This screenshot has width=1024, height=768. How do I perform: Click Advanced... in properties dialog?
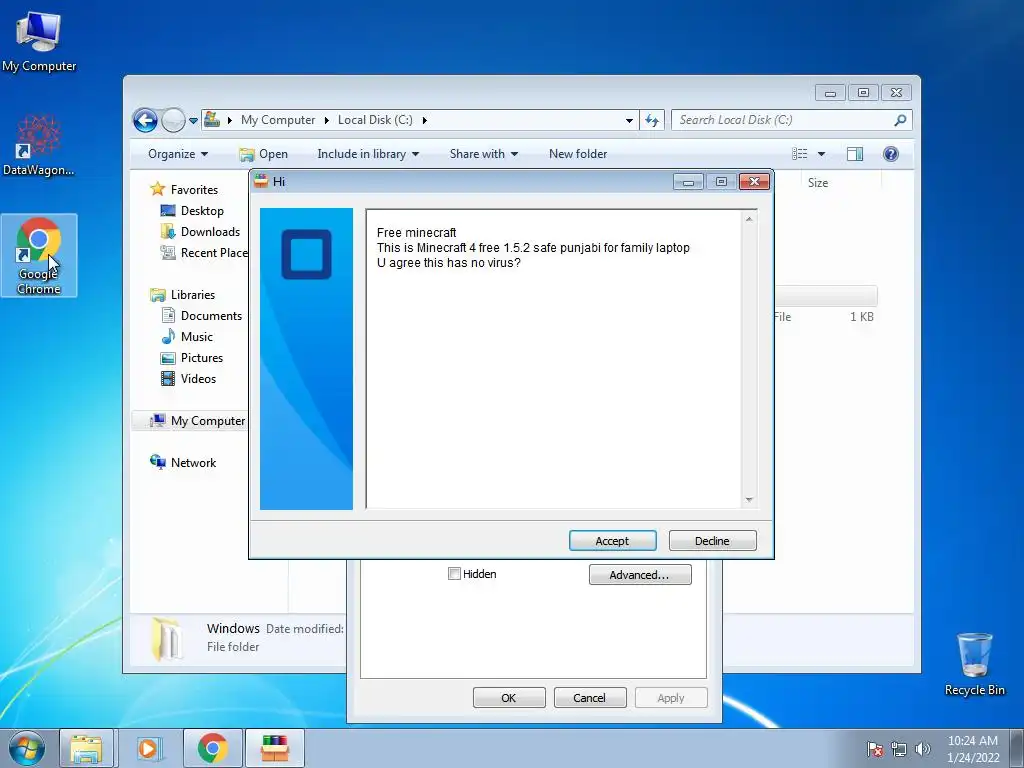(640, 575)
